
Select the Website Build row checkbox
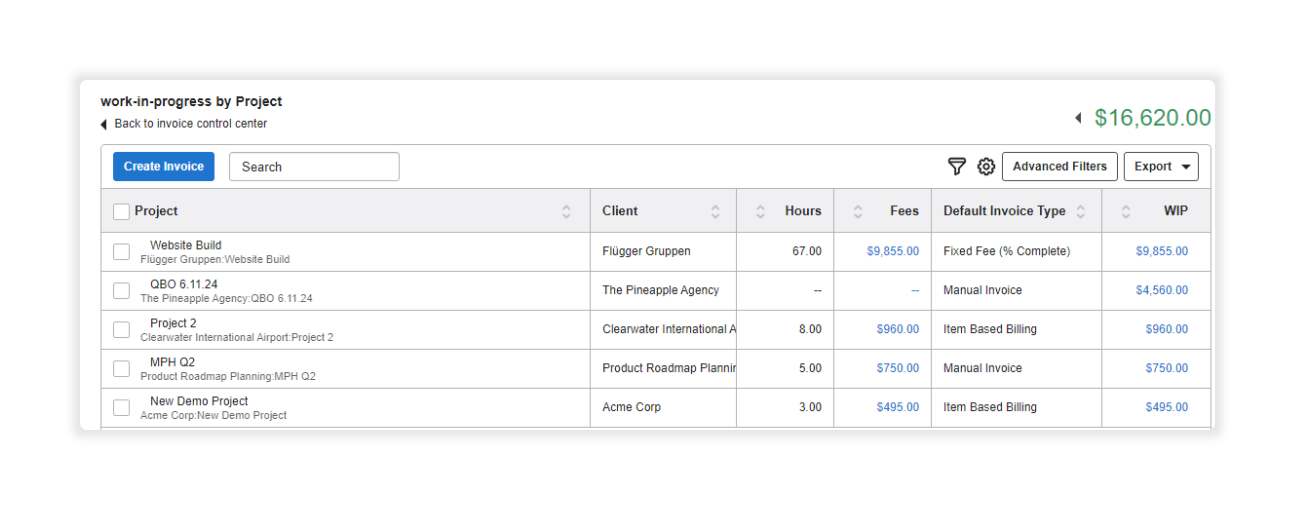pos(121,252)
